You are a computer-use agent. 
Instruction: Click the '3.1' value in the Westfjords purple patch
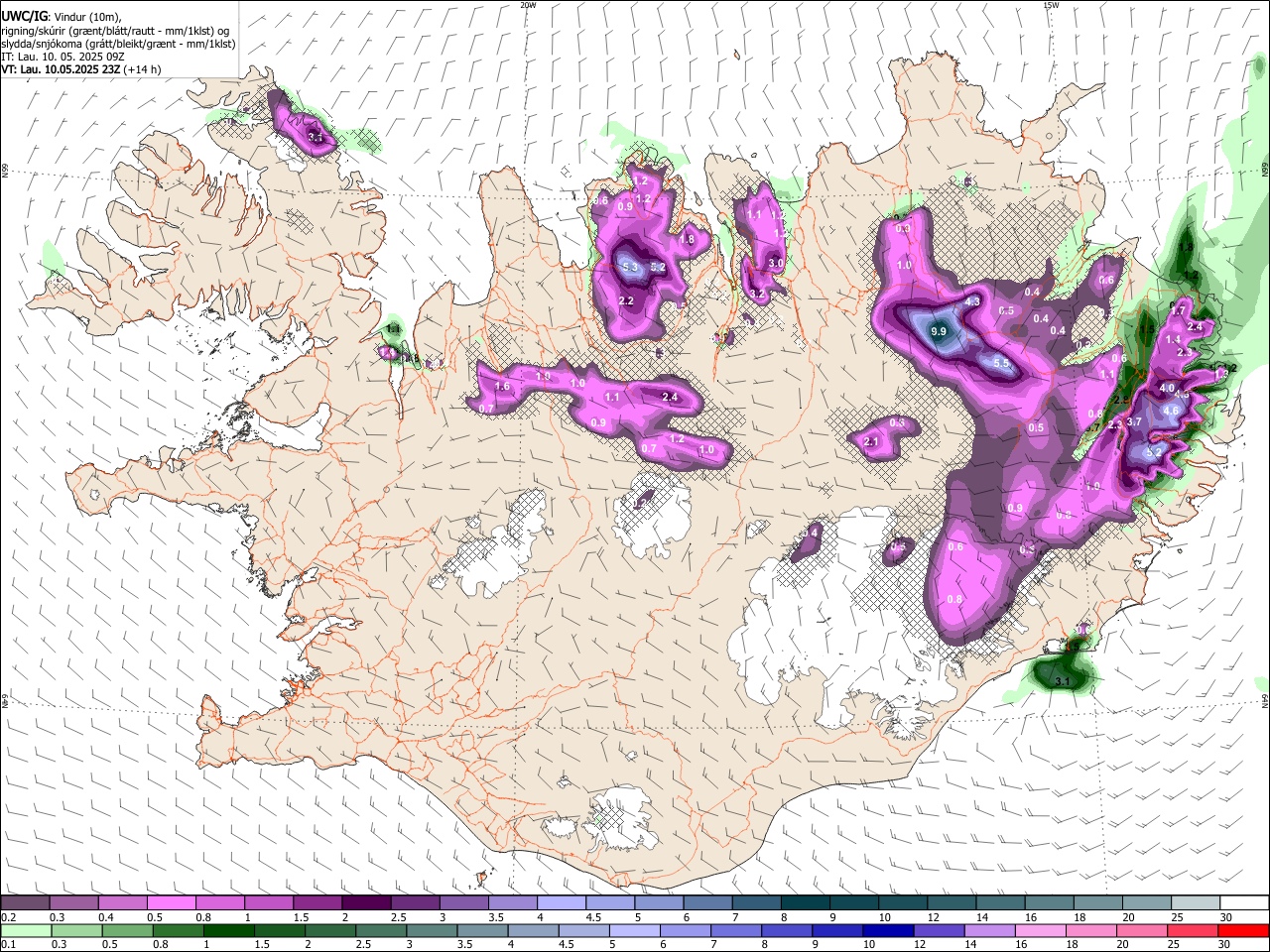(x=317, y=137)
